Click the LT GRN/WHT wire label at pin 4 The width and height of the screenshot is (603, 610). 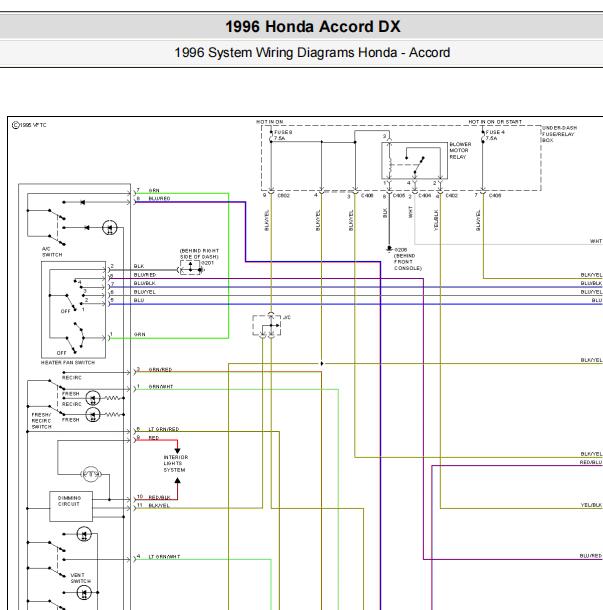[164, 557]
